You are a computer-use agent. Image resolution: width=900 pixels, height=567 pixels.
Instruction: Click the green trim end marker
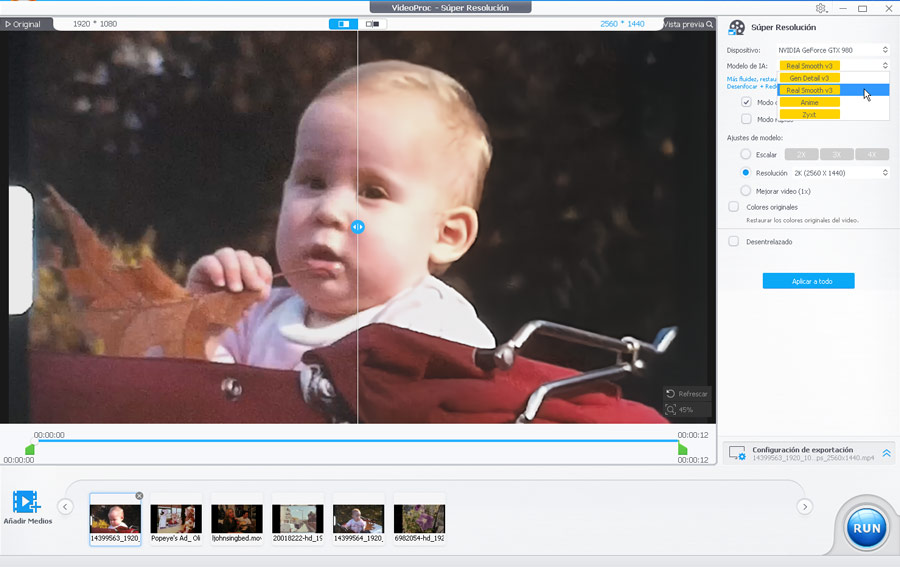(x=682, y=449)
